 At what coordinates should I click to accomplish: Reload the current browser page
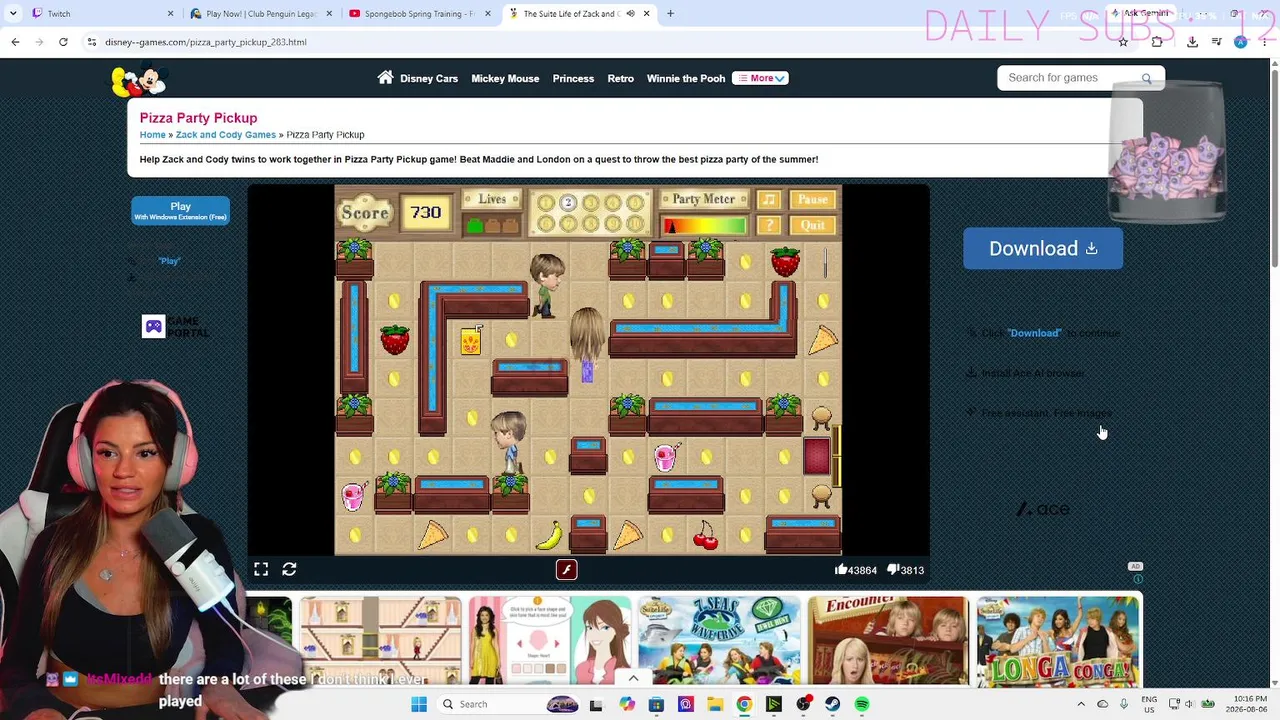click(x=63, y=42)
